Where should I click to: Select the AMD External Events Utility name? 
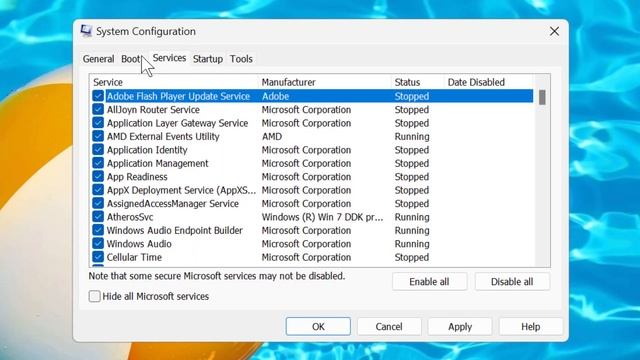163,136
